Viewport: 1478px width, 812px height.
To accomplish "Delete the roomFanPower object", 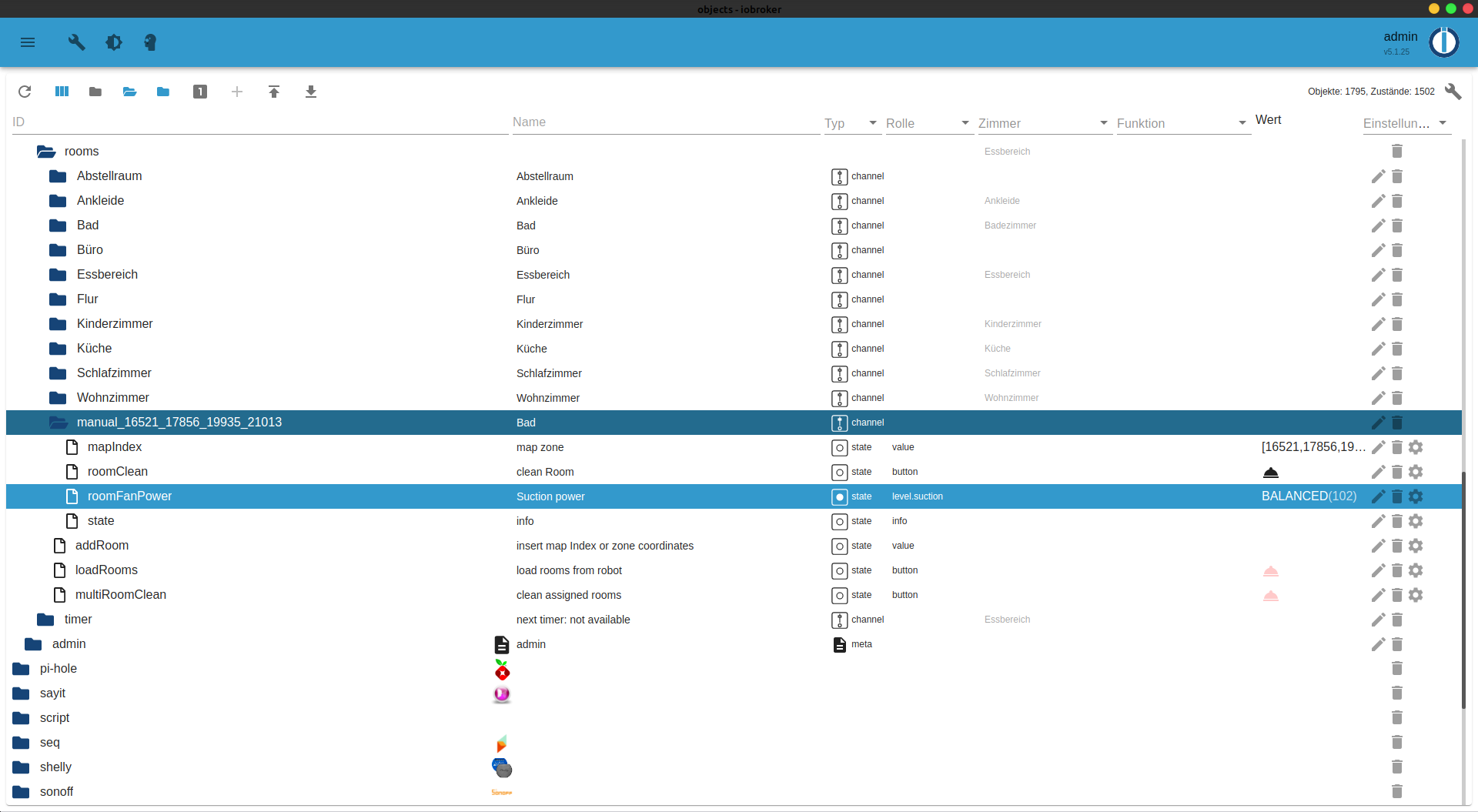I will pyautogui.click(x=1397, y=496).
